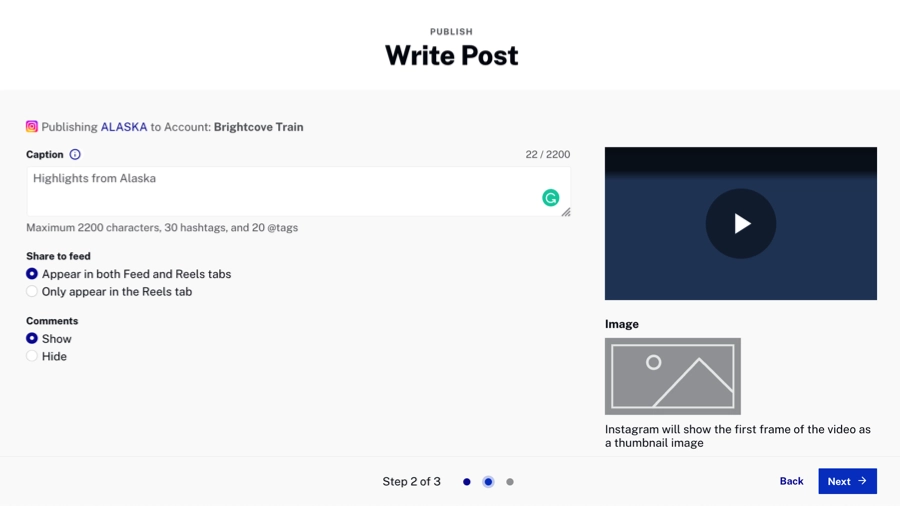Click the image placeholder thumbnail
The height and width of the screenshot is (506, 900).
(x=673, y=376)
